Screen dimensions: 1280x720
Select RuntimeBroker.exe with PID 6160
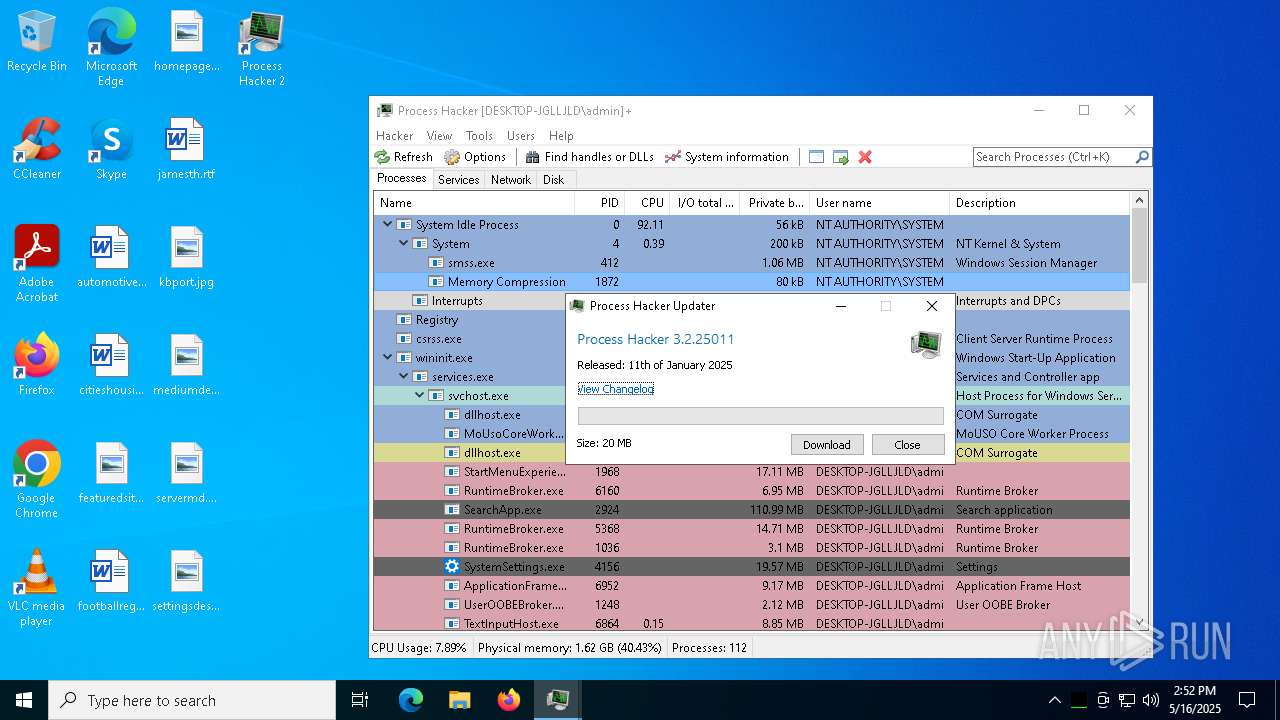click(x=752, y=491)
